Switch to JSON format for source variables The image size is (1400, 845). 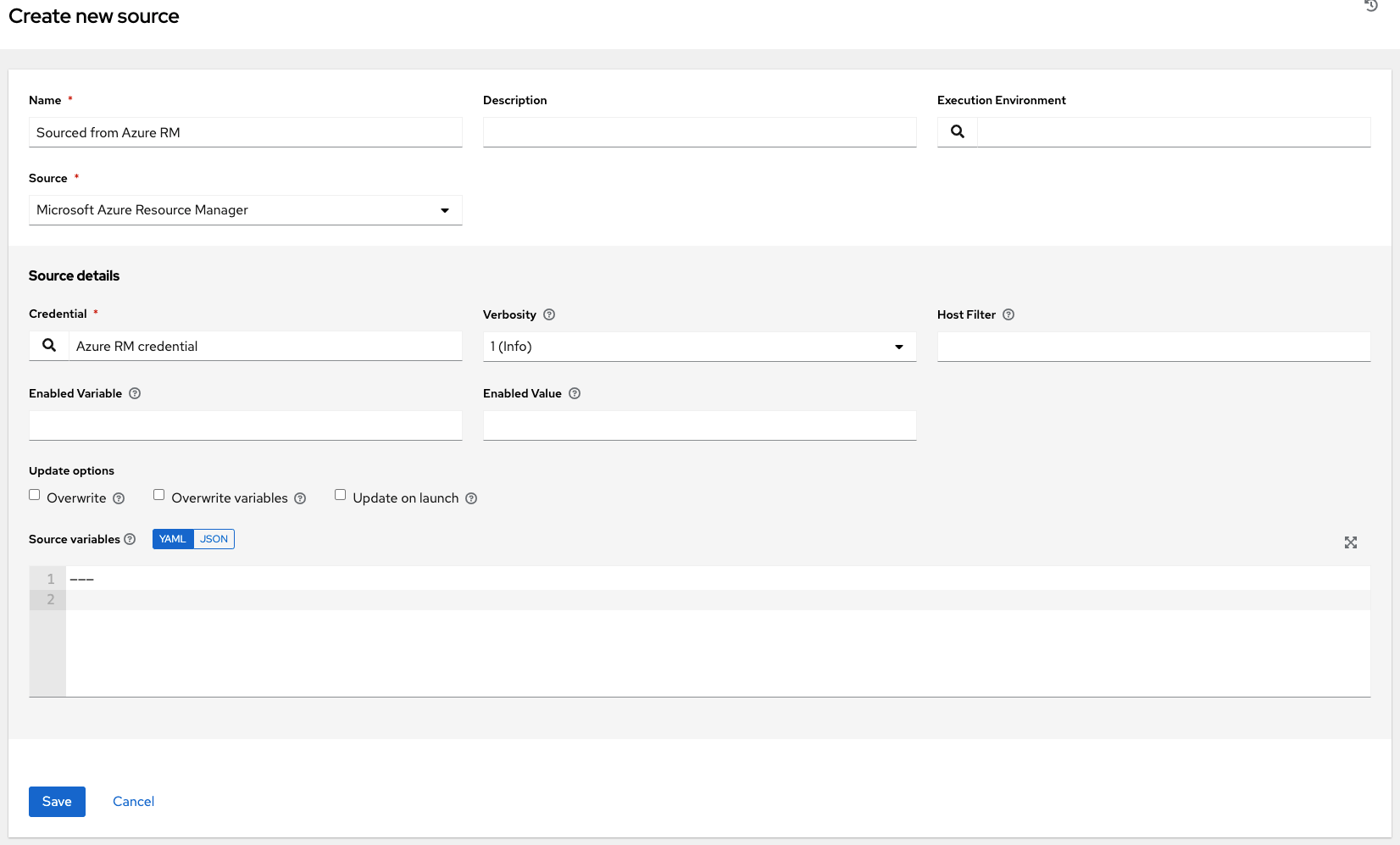pos(214,539)
